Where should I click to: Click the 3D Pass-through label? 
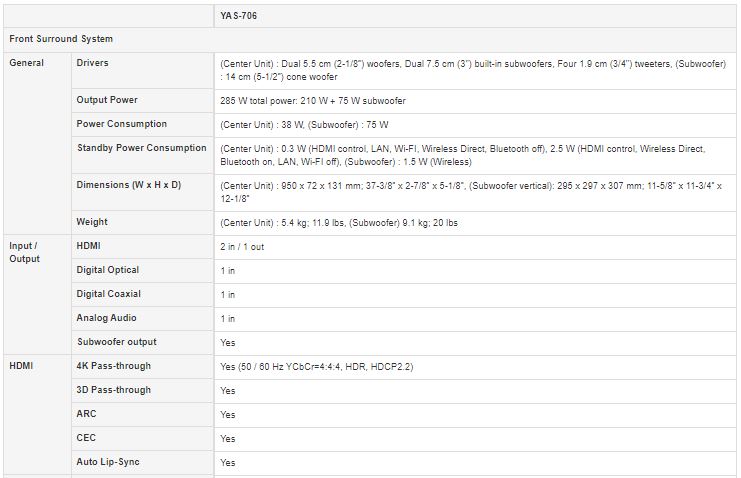point(113,390)
